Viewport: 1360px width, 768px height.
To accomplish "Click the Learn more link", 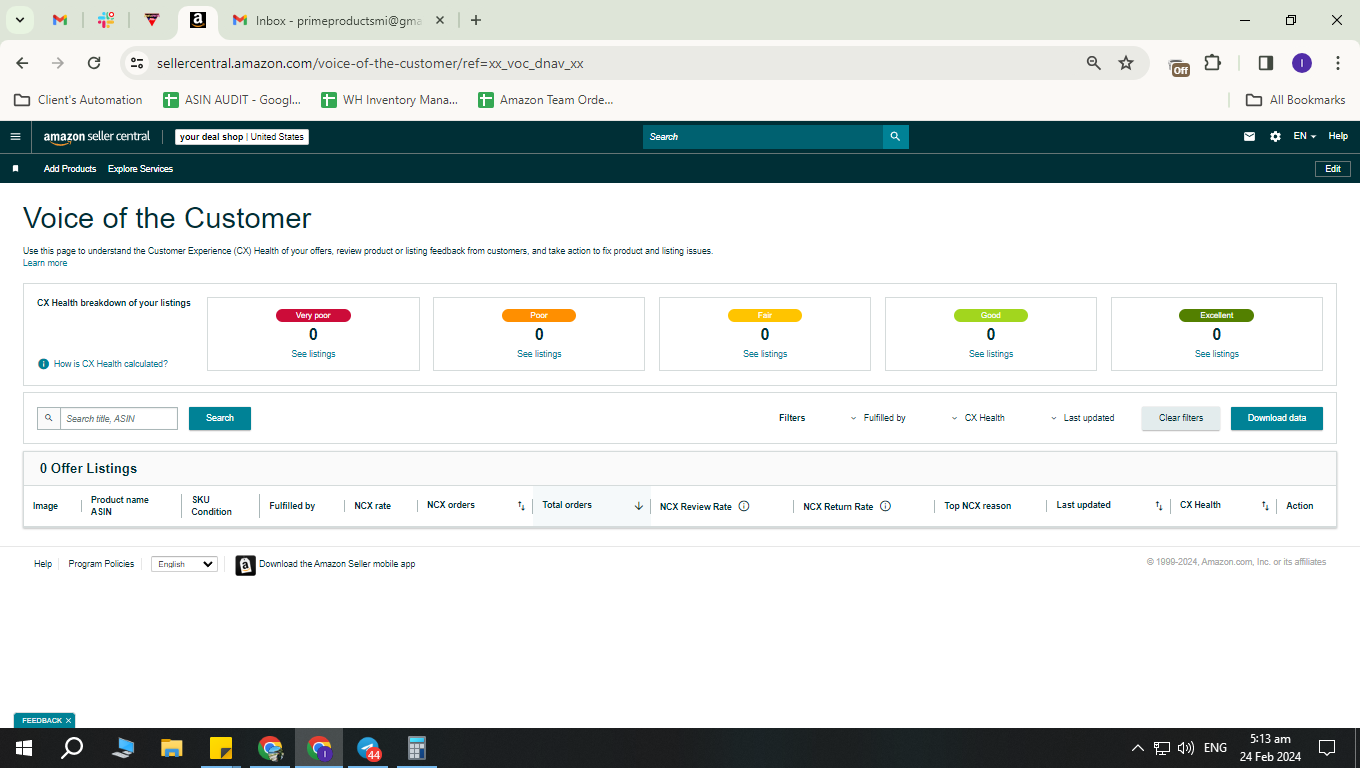I will click(45, 263).
